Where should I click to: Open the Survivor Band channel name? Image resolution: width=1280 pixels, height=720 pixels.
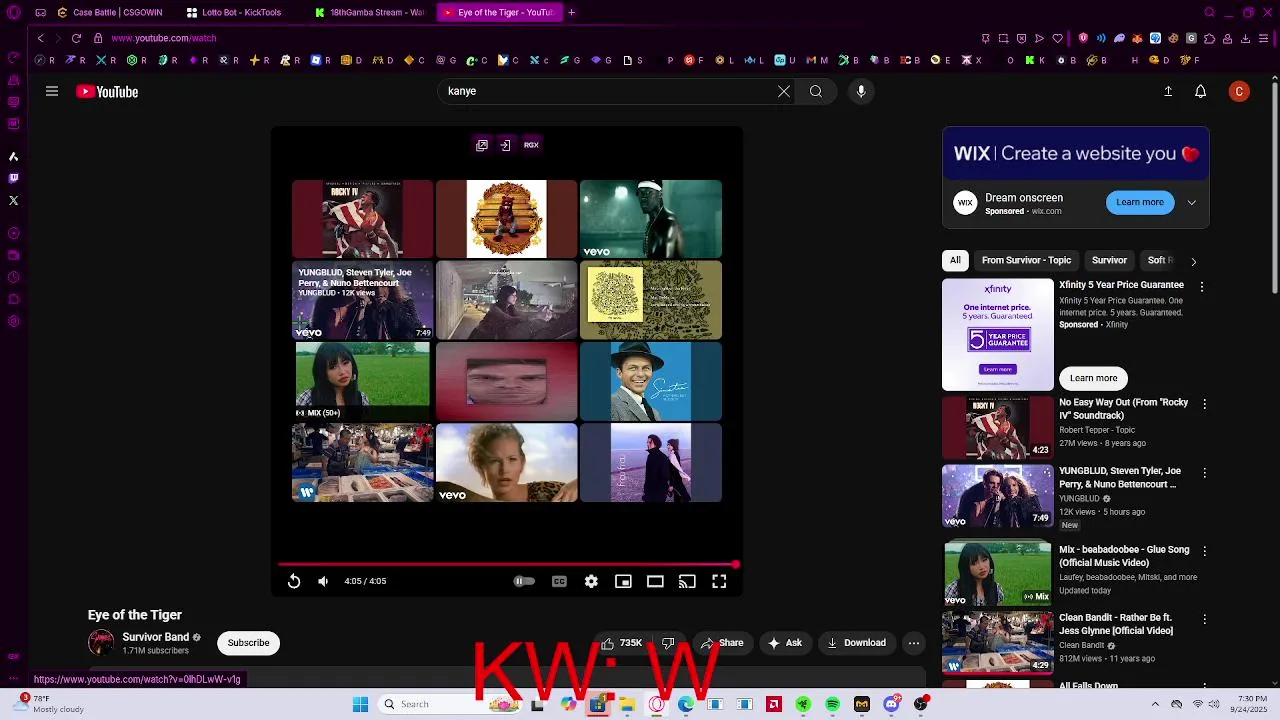[155, 637]
